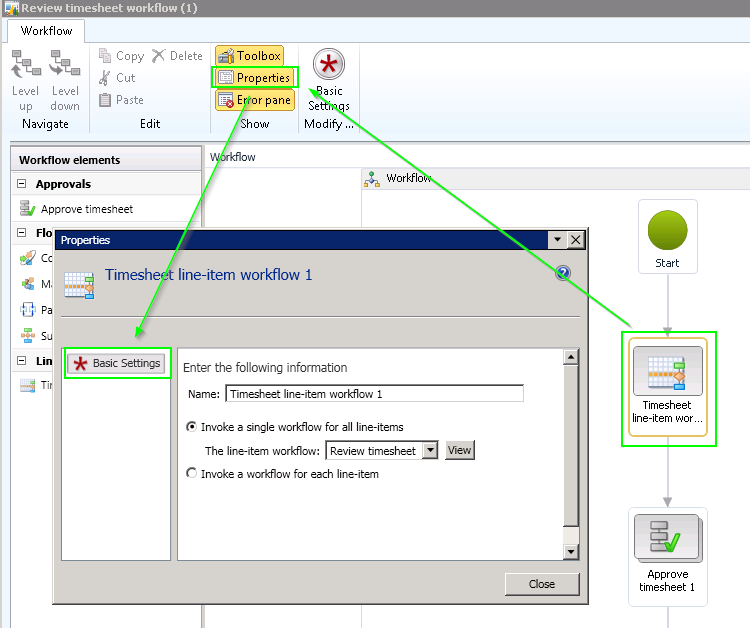Toggle the Toolbox pane button
This screenshot has height=628, width=750.
tap(249, 56)
